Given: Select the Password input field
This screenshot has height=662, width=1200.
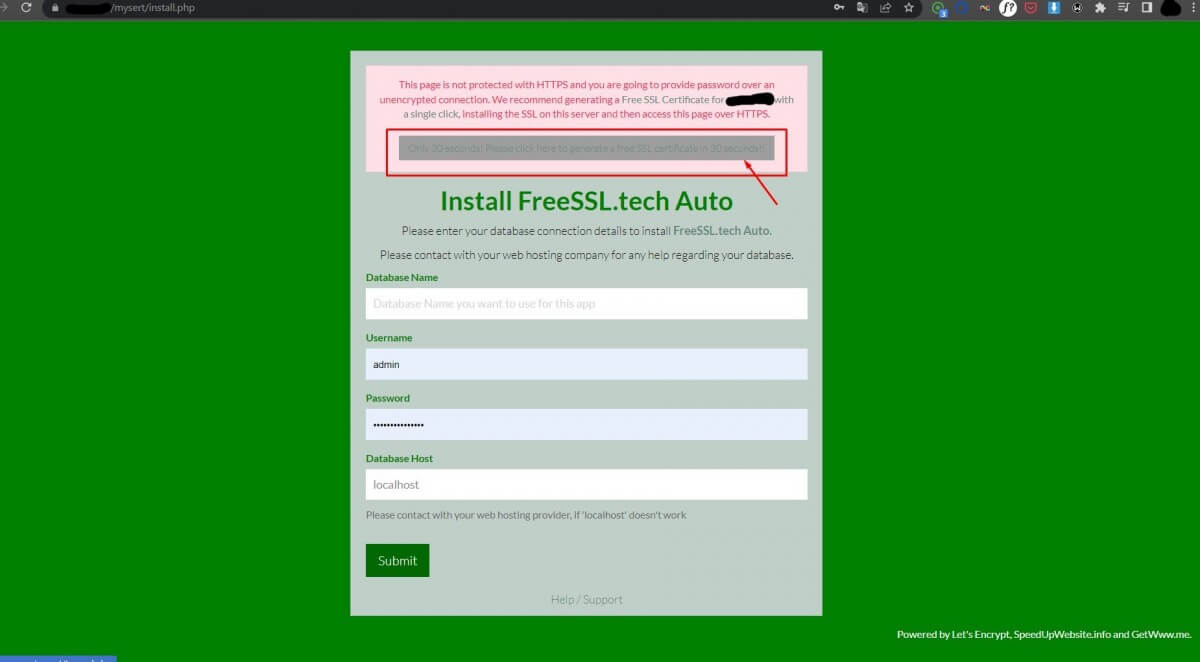Looking at the screenshot, I should click(586, 424).
